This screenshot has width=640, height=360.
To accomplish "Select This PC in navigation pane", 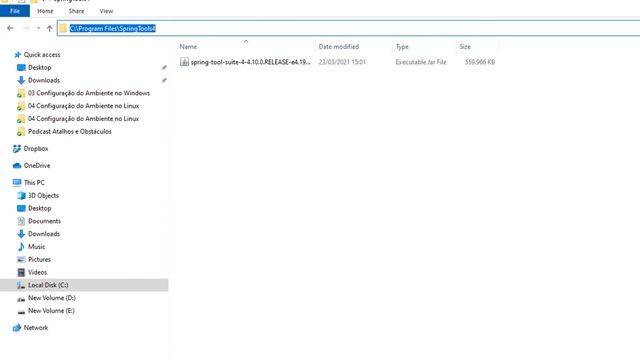I will (34, 182).
